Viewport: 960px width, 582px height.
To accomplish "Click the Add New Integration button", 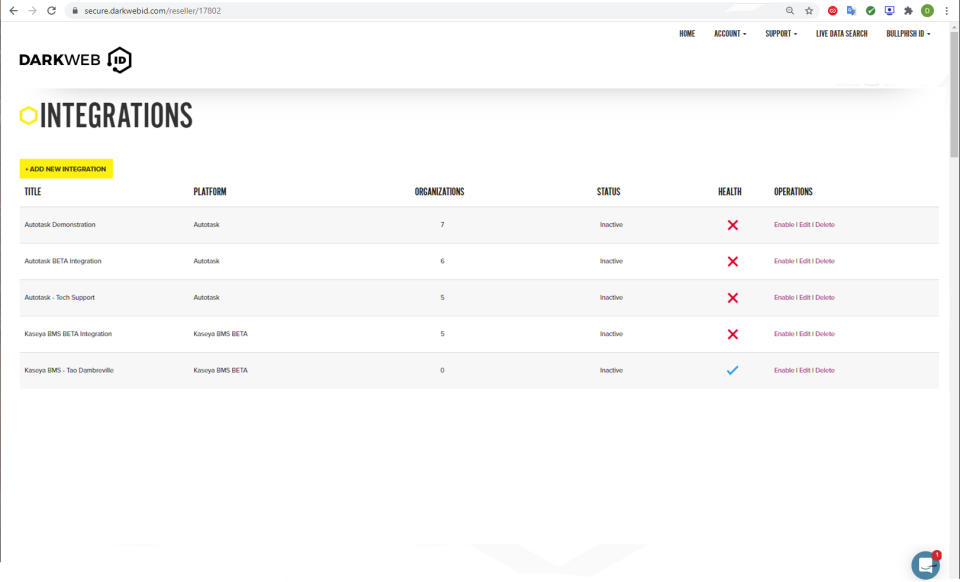I will click(x=66, y=169).
